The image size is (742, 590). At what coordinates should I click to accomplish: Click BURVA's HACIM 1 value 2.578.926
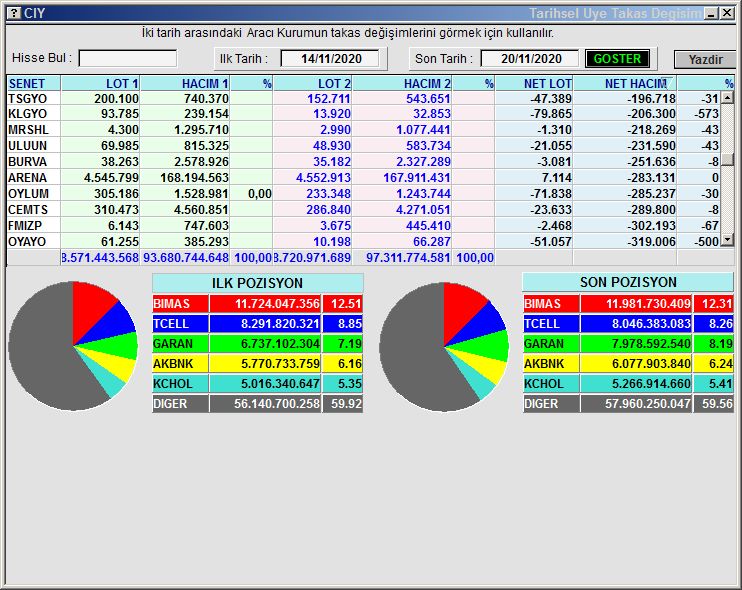coord(201,161)
